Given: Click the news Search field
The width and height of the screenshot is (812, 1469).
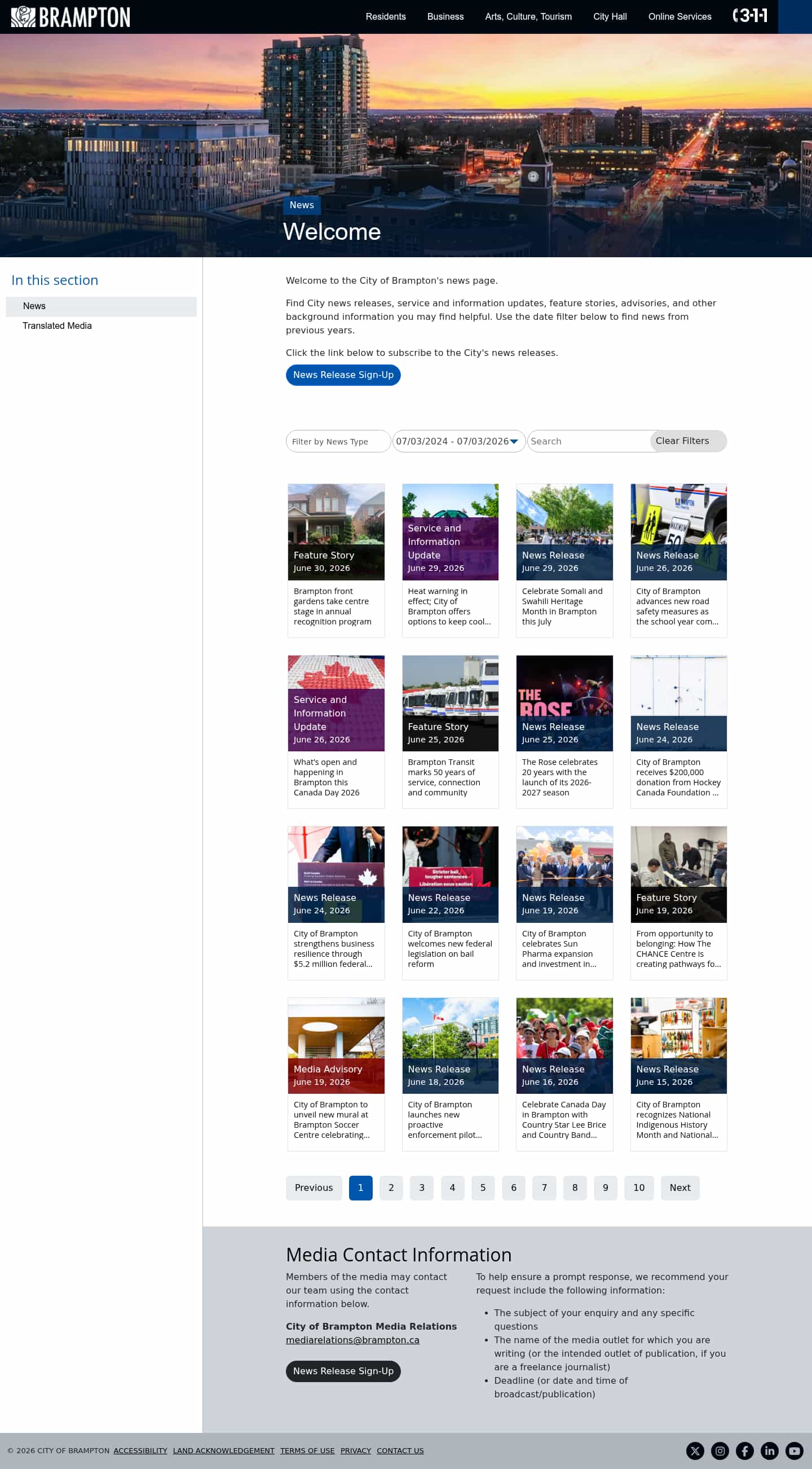Looking at the screenshot, I should click(589, 441).
